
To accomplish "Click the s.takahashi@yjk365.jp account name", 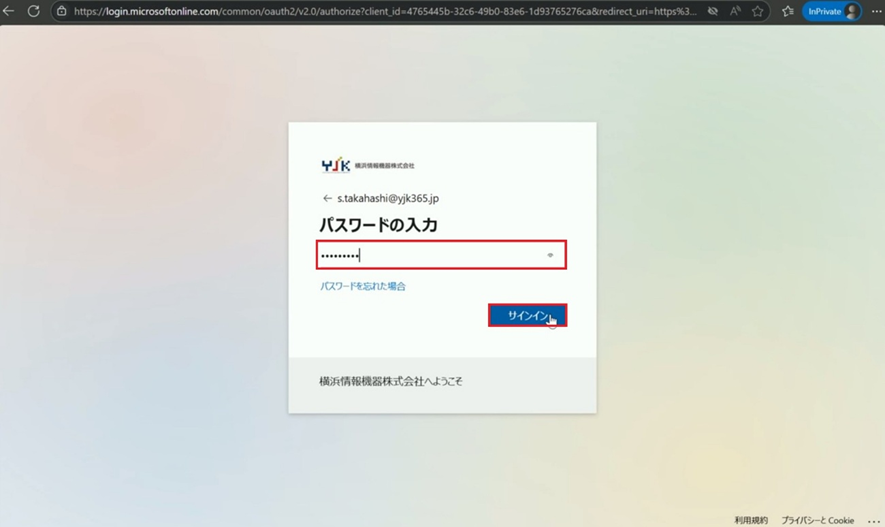I will (x=388, y=199).
